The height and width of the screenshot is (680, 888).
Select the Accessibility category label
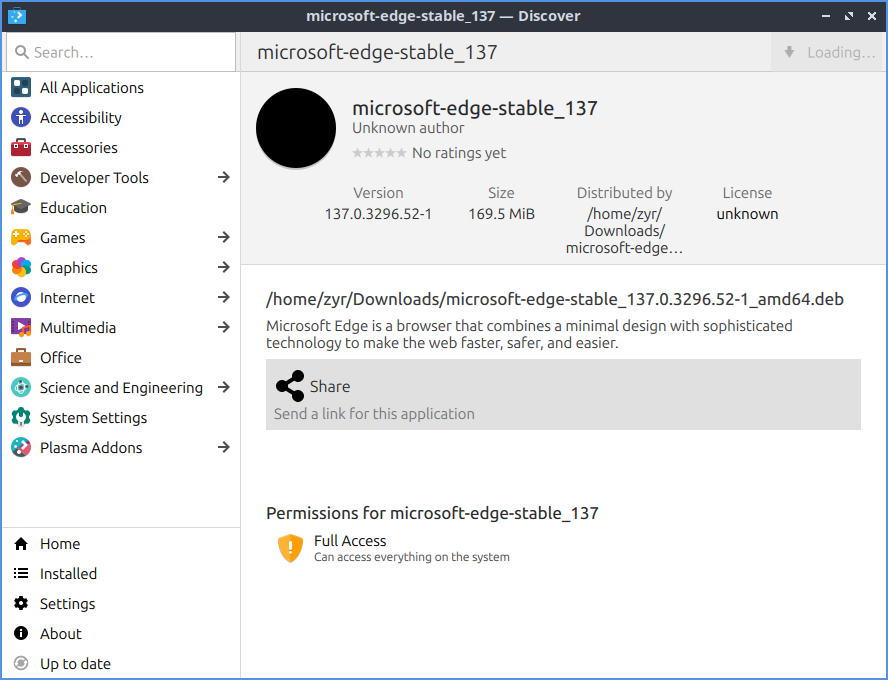[80, 118]
